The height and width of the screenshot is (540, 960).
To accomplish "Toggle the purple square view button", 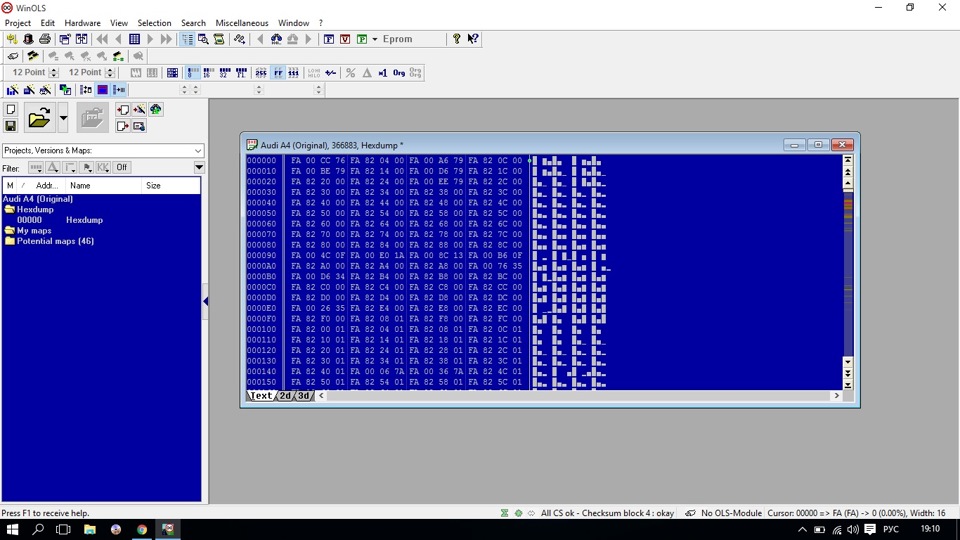I will pyautogui.click(x=102, y=90).
